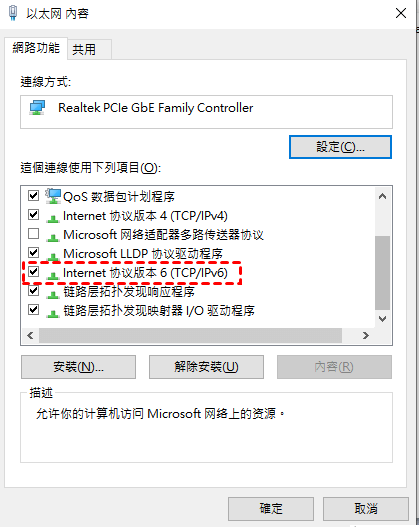Click the horizontal scroll right arrow

tap(366, 335)
